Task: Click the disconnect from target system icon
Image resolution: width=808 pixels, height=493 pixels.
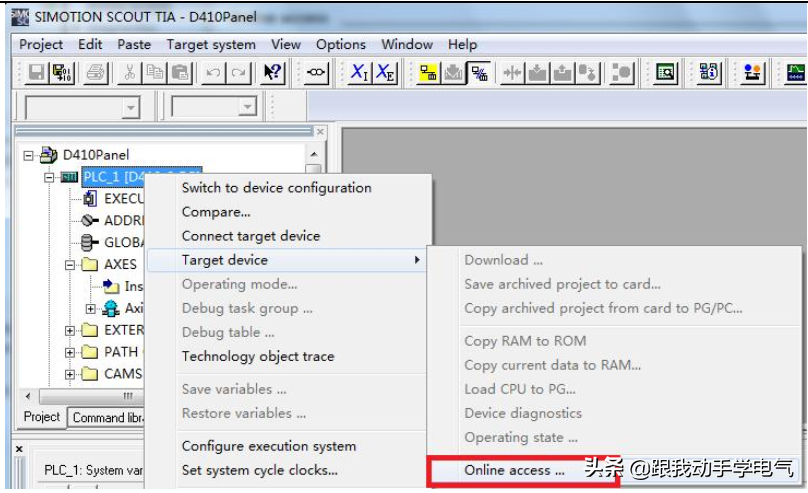Action: click(x=478, y=72)
